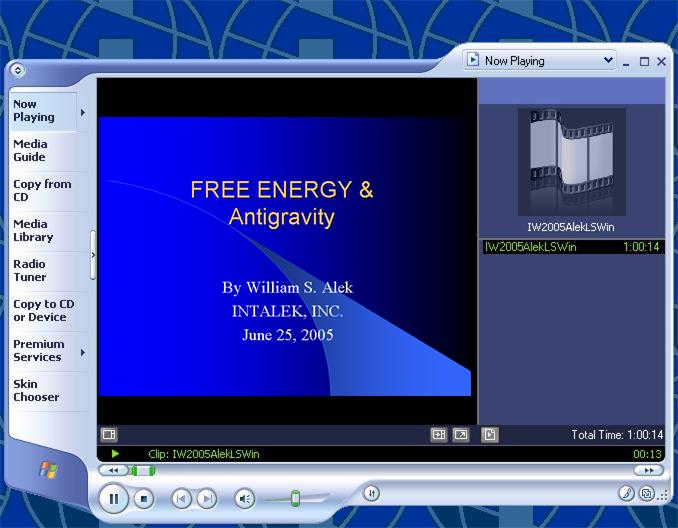
Task: Expand the Premium Services submenu arrow
Action: click(83, 352)
